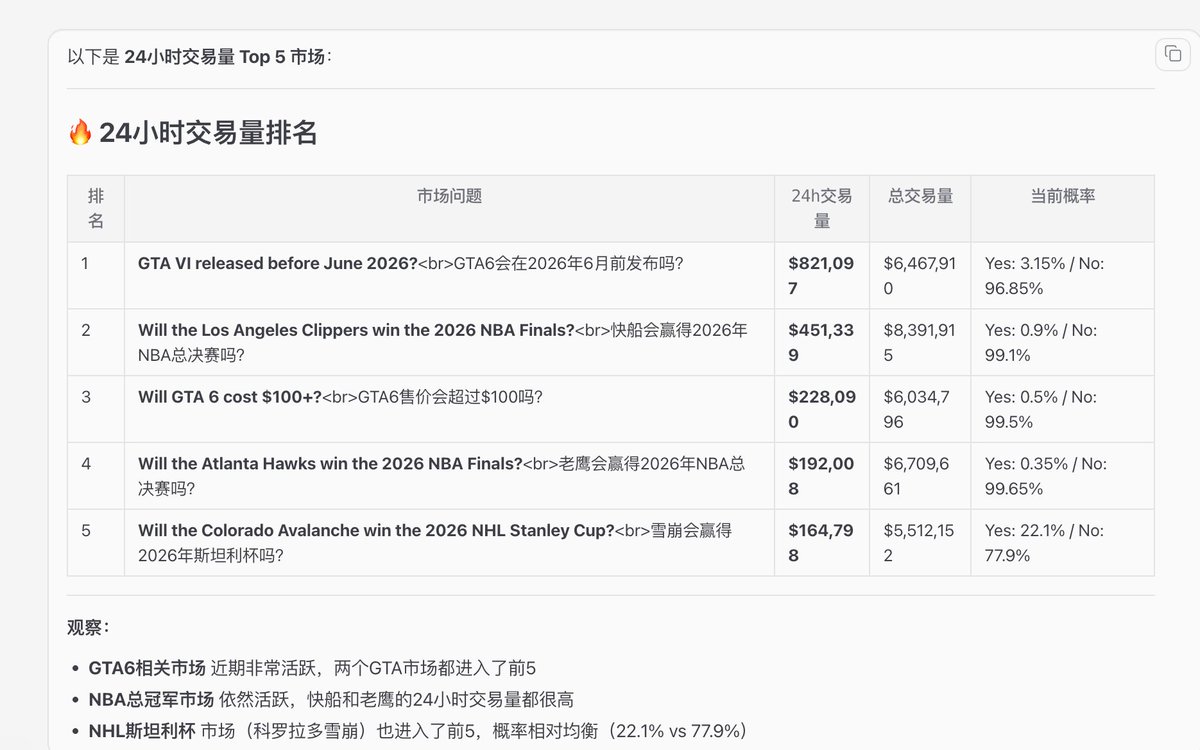This screenshot has width=1200, height=750.
Task: Click the $228,090 24h volume value
Action: (x=822, y=409)
